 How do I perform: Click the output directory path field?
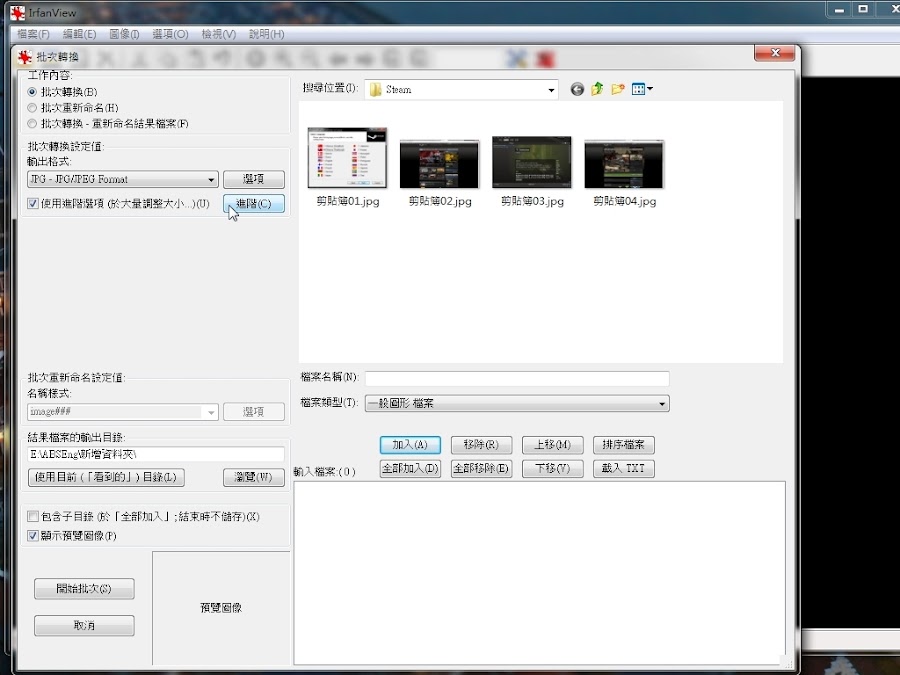coord(156,454)
